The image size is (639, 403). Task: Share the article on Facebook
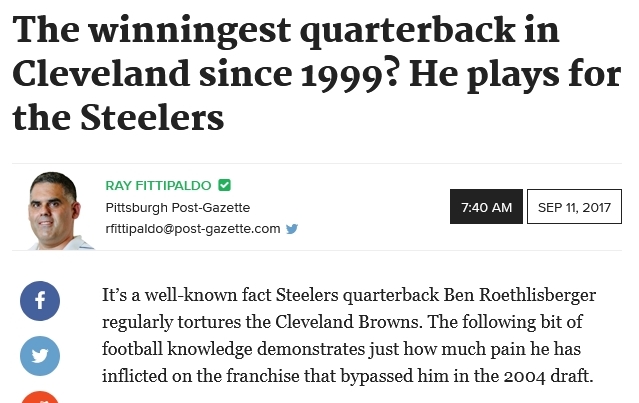tap(40, 301)
